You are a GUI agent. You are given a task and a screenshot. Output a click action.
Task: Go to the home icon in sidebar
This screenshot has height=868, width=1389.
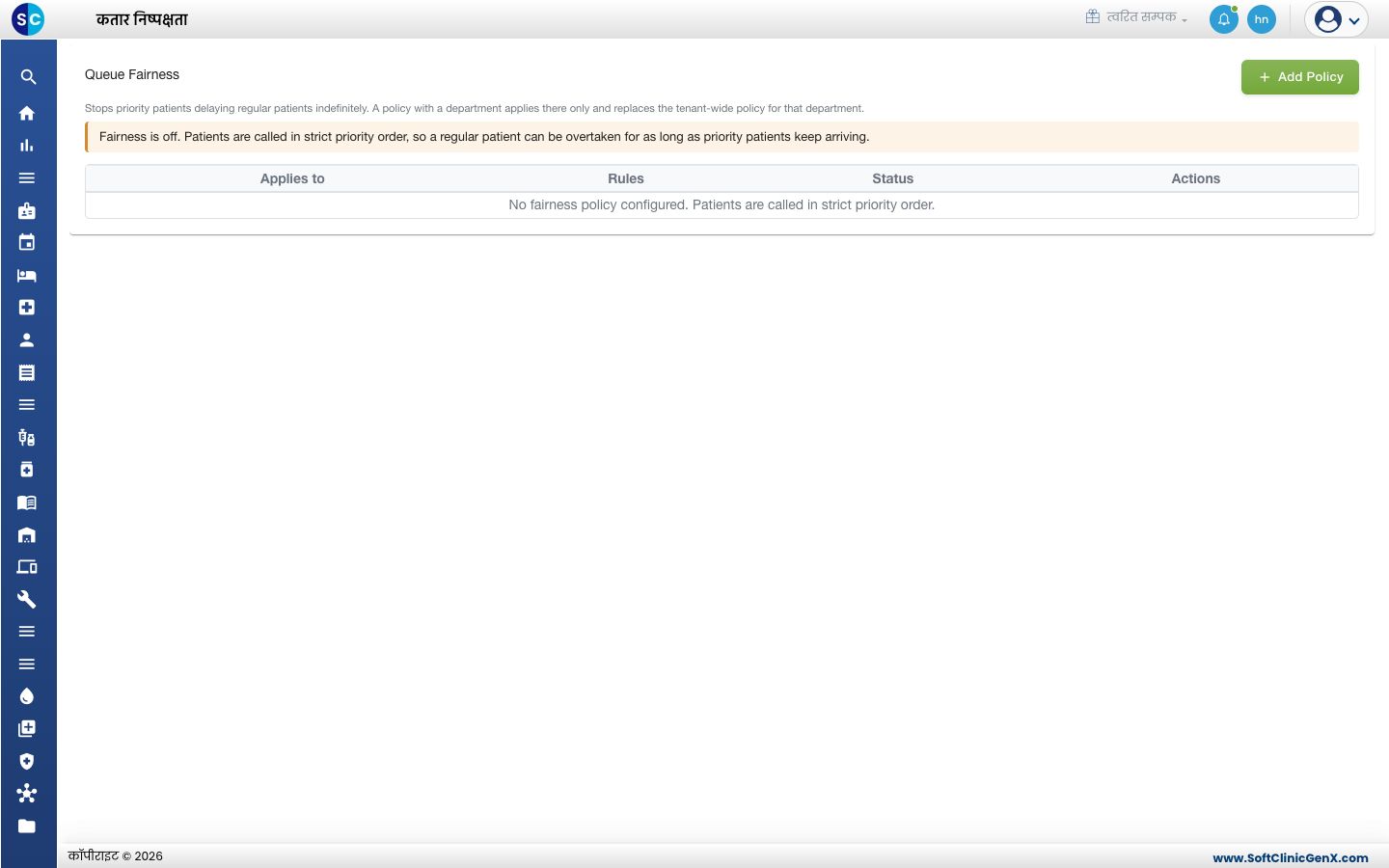pos(27,113)
